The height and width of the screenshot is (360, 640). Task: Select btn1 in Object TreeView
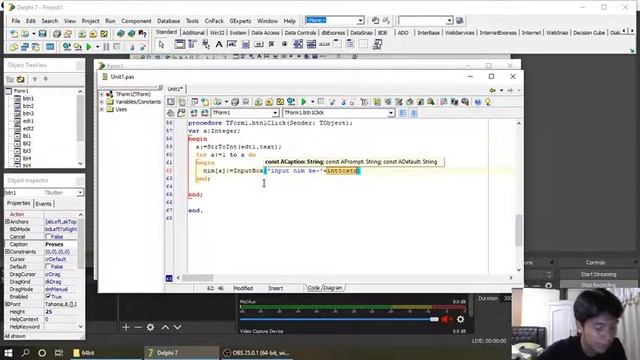[x=28, y=98]
